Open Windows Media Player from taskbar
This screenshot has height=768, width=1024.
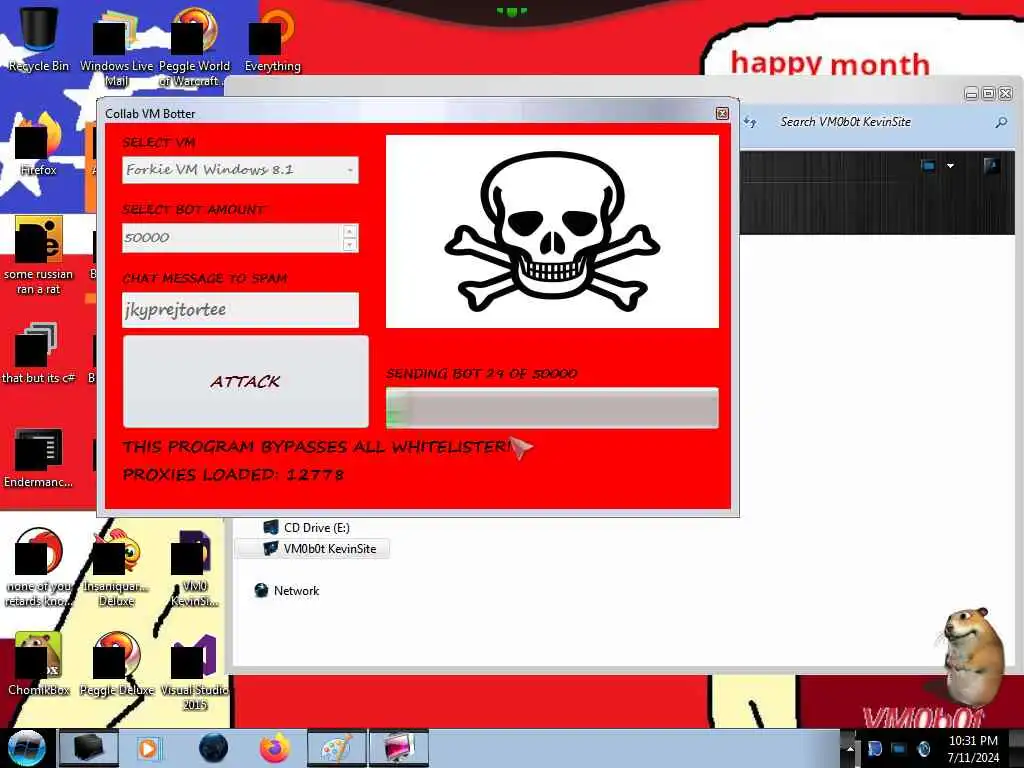click(x=149, y=748)
